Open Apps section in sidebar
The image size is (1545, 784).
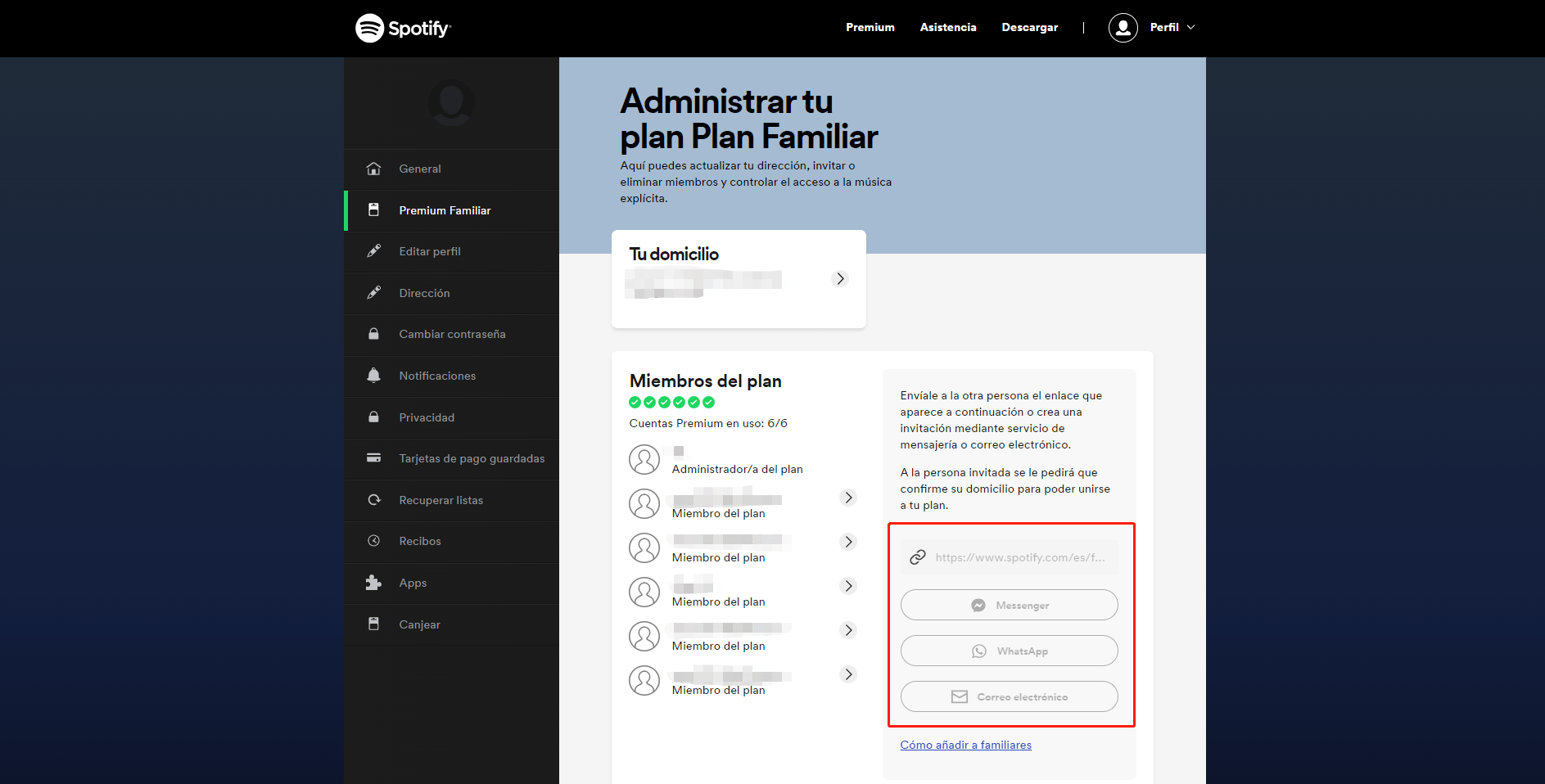coord(451,583)
